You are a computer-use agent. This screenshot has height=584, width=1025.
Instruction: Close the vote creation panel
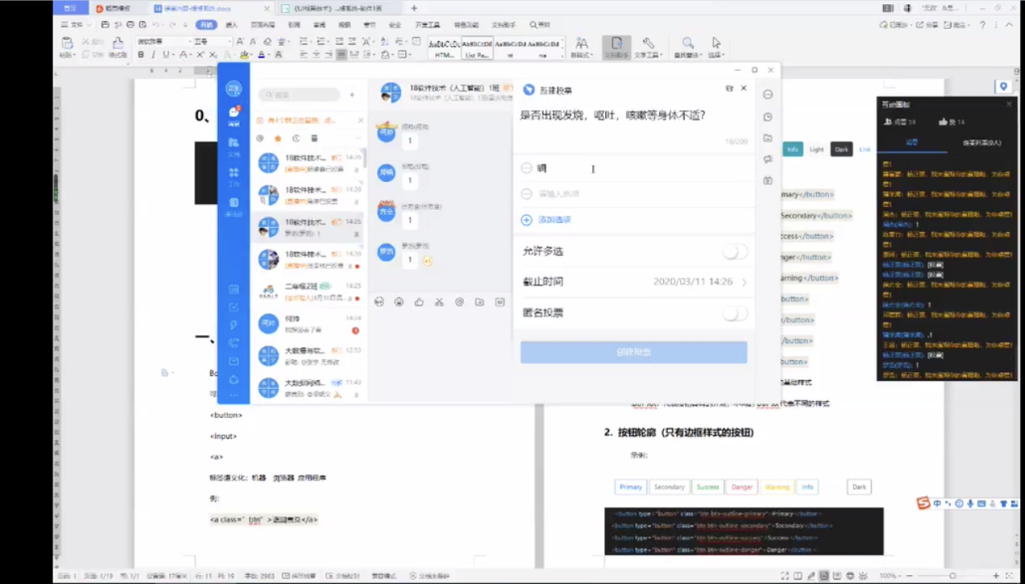[x=743, y=88]
